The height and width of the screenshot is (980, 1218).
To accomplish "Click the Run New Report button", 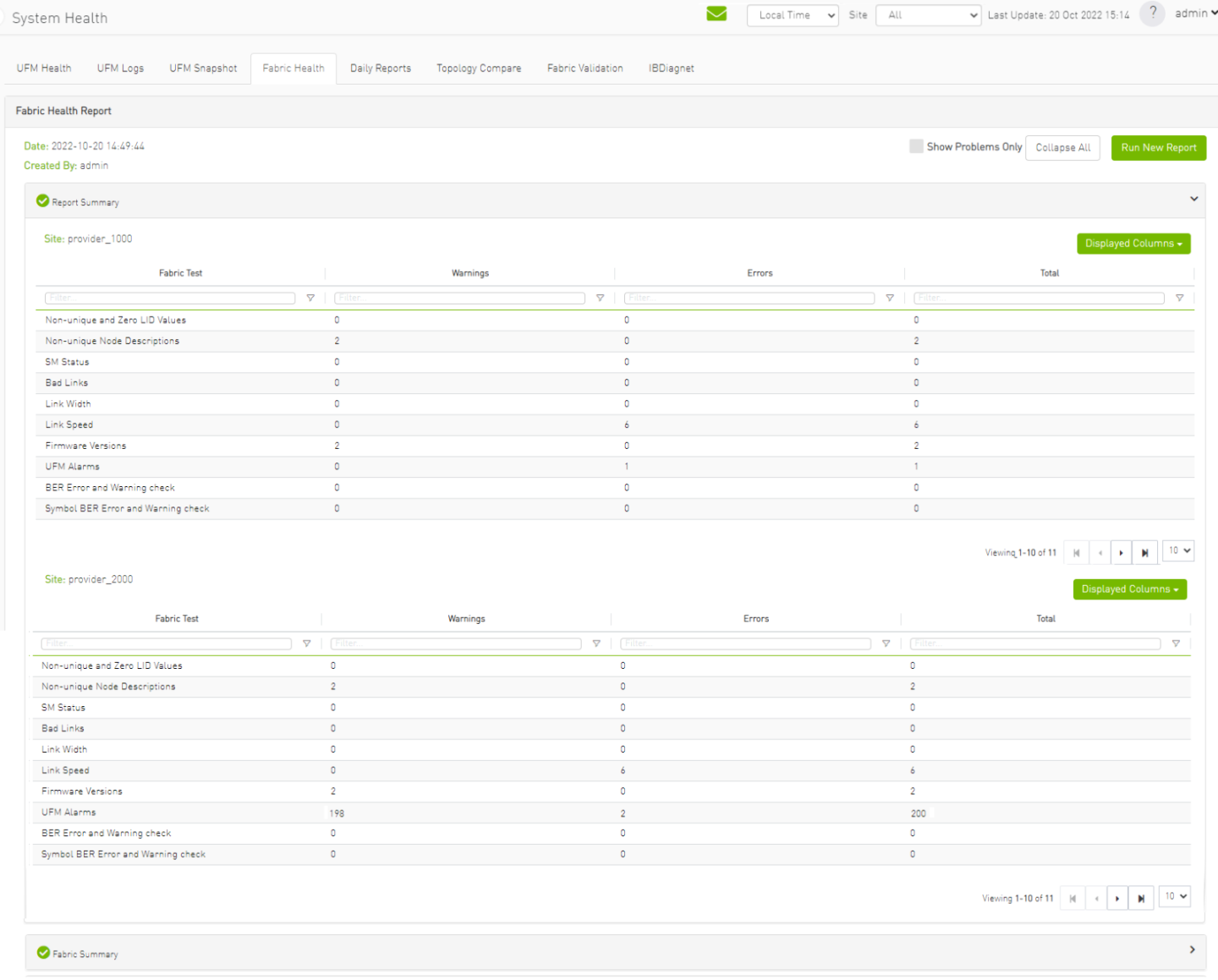I will coord(1158,147).
